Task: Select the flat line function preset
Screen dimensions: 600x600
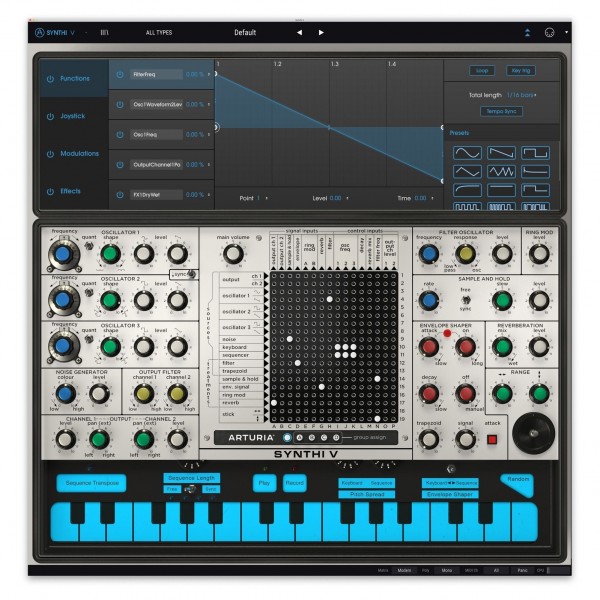Action: tap(501, 190)
